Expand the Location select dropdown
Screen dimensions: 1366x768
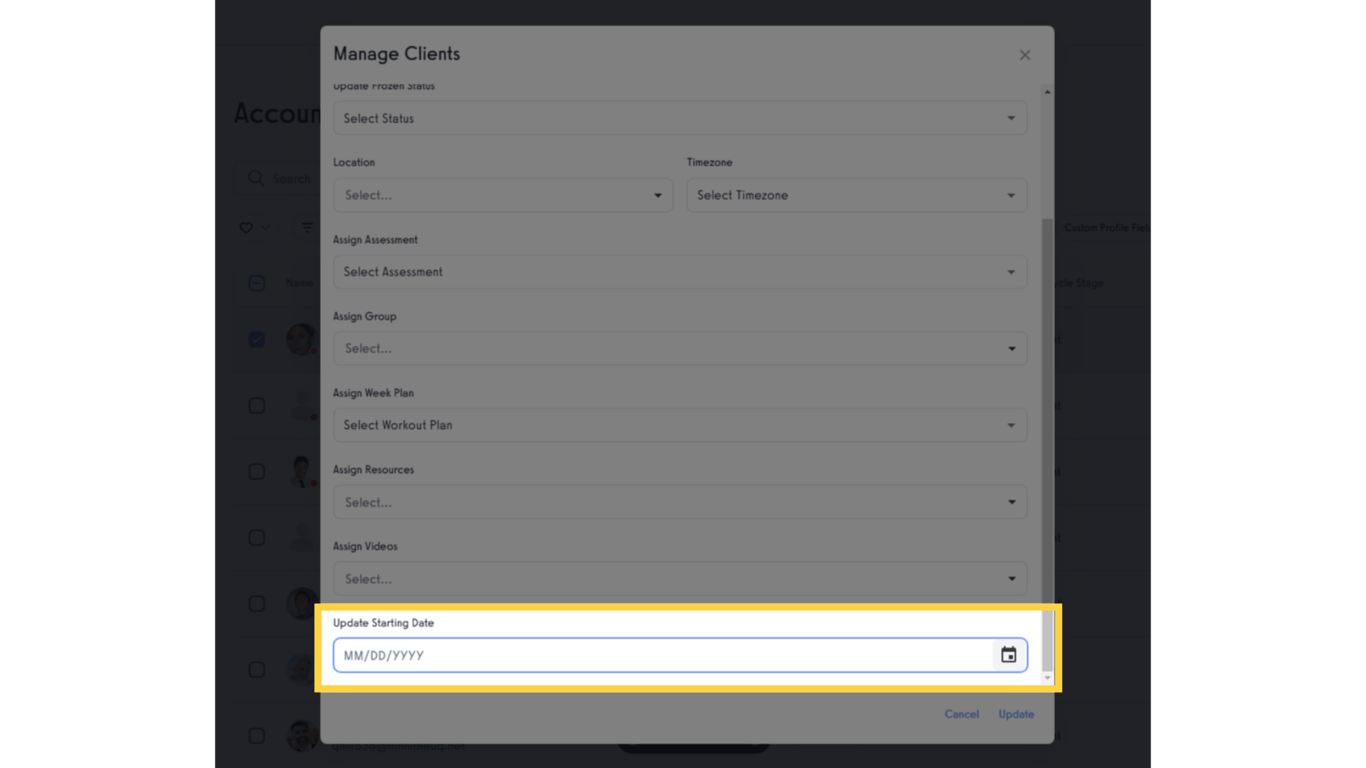(502, 195)
